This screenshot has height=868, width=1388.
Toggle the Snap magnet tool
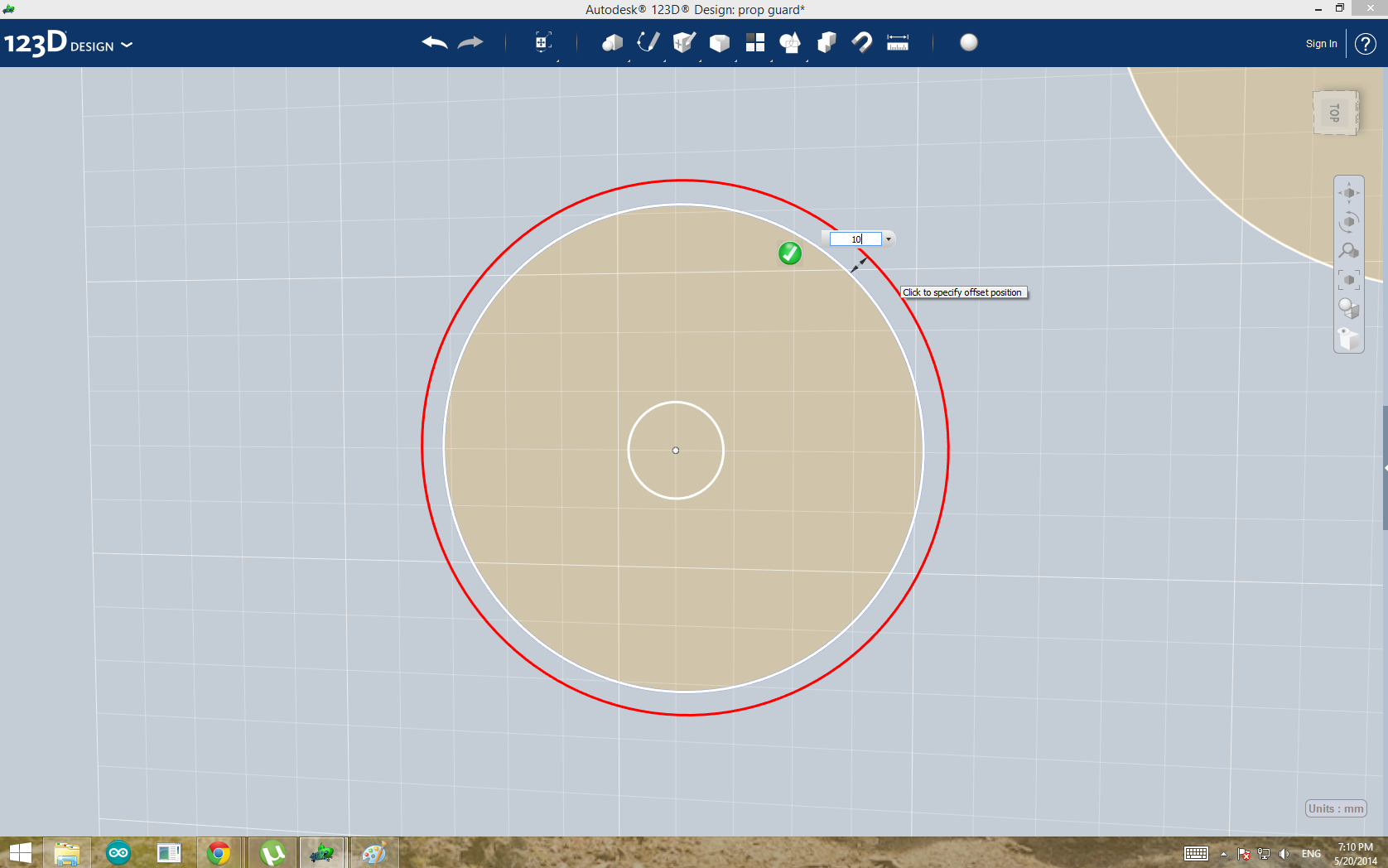click(862, 42)
